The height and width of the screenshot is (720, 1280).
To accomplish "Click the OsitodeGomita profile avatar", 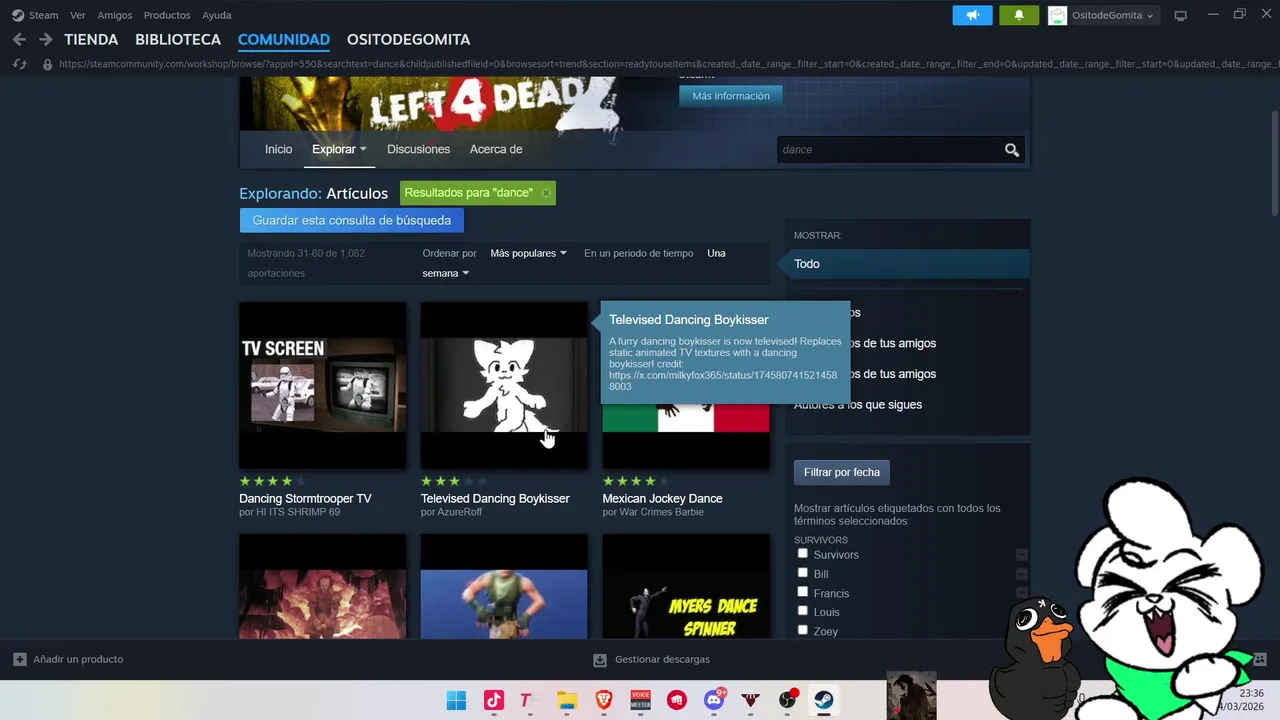I will pyautogui.click(x=1057, y=15).
